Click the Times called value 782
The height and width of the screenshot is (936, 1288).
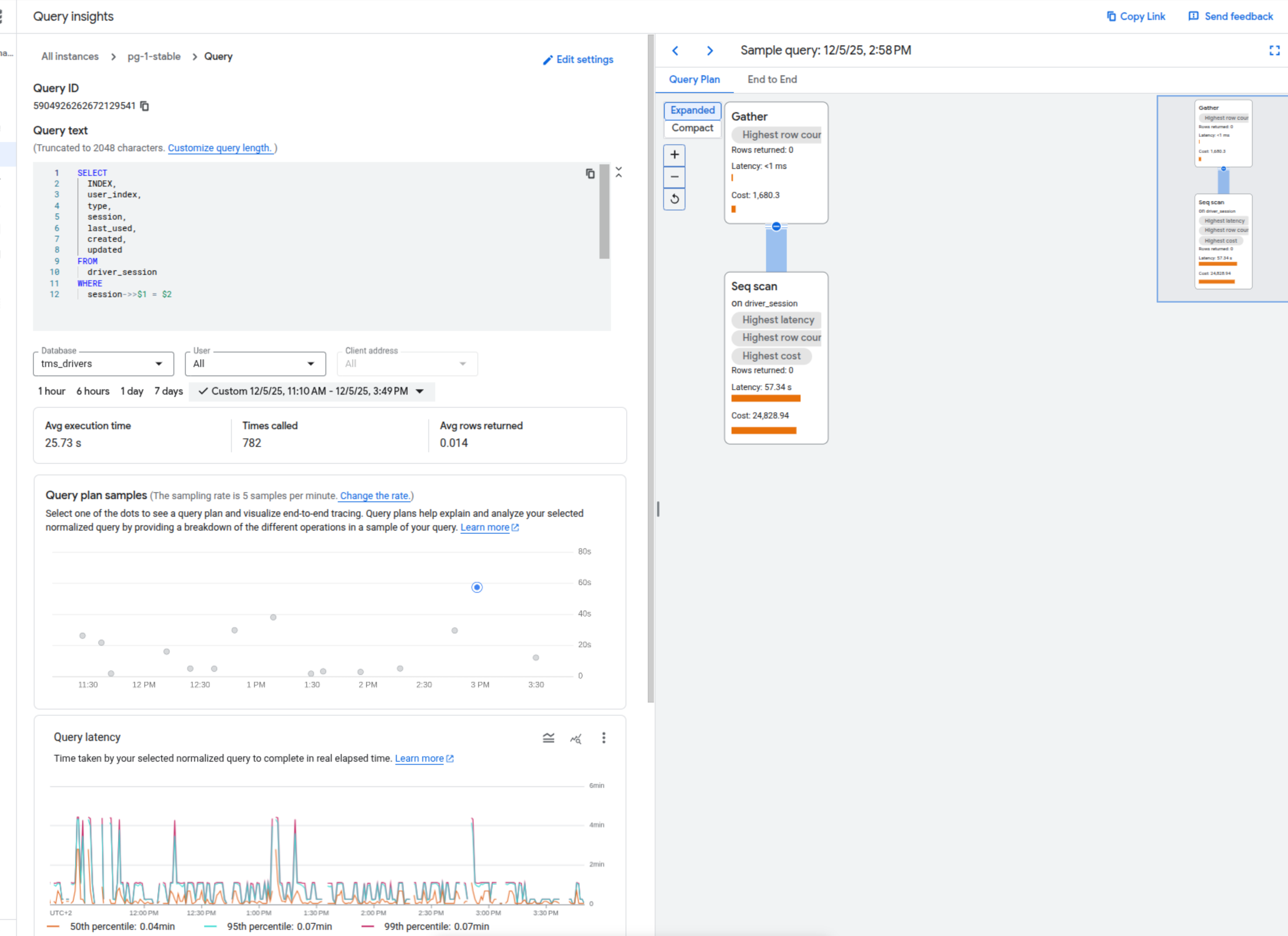tap(252, 443)
